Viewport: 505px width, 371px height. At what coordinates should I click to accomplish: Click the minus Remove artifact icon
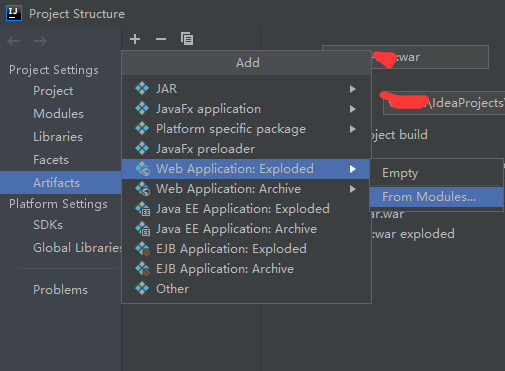coord(161,39)
